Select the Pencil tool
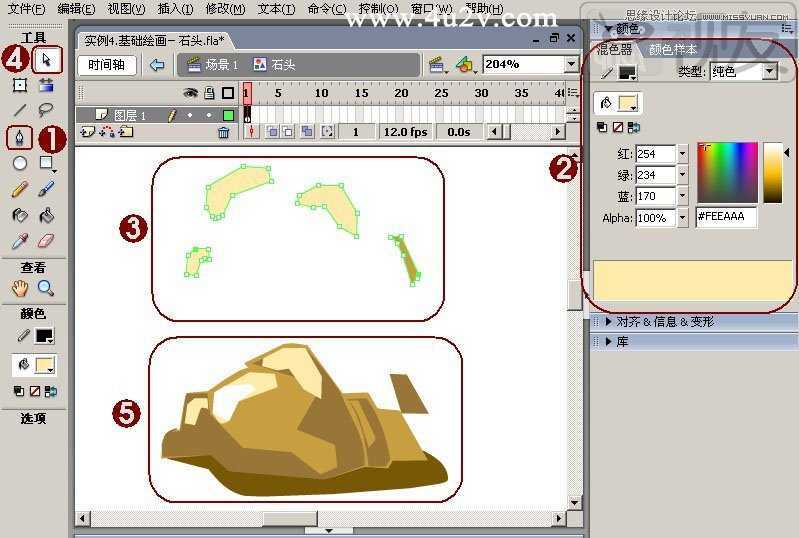This screenshot has width=799, height=538. [x=19, y=190]
